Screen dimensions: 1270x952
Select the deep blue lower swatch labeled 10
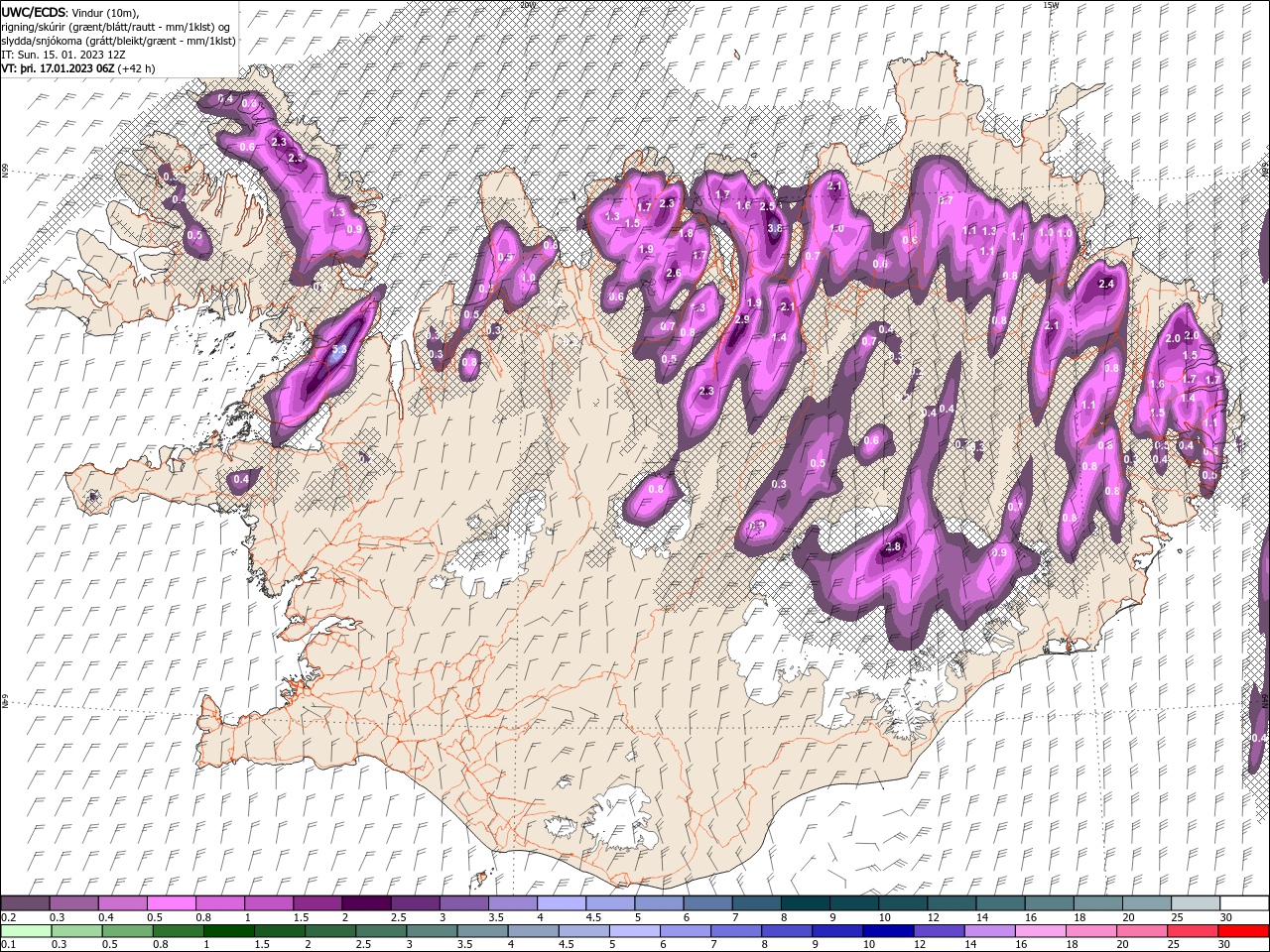point(886,930)
